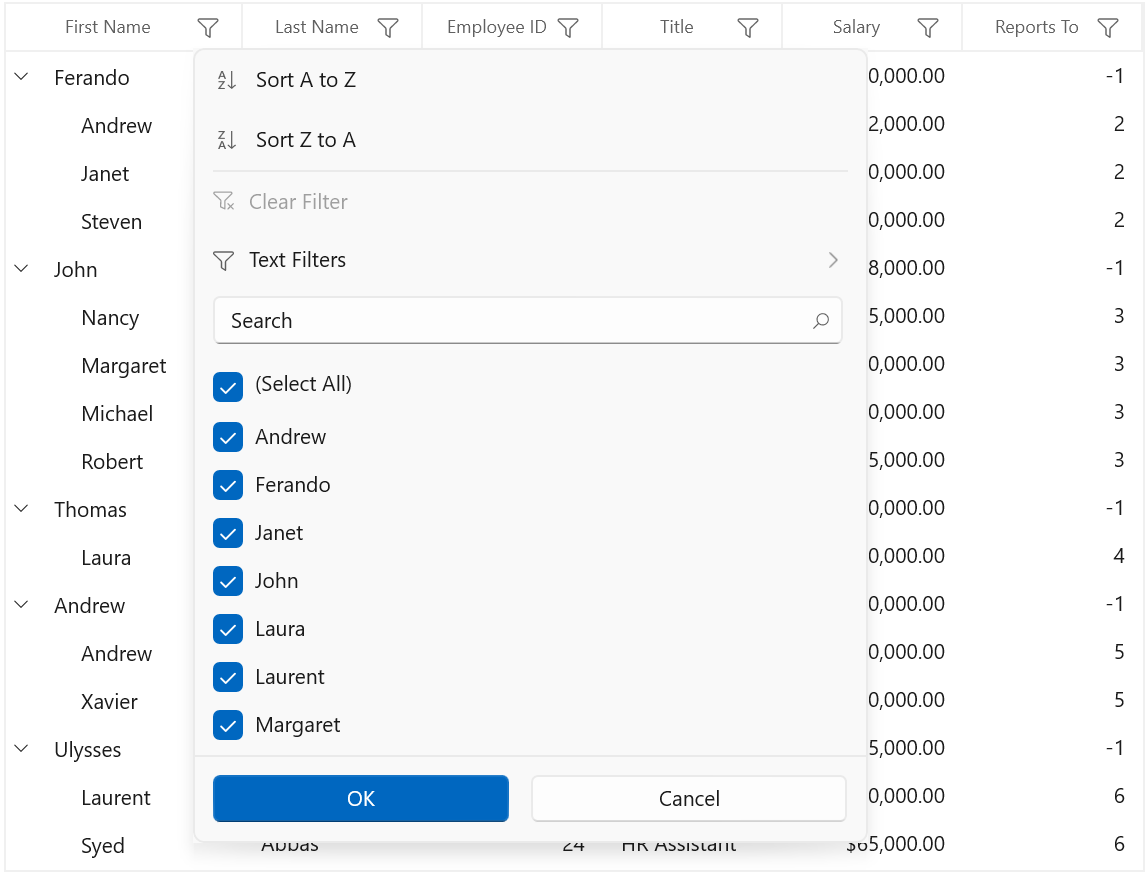
Task: Uncheck the Margaret filter checkbox
Action: 228,725
